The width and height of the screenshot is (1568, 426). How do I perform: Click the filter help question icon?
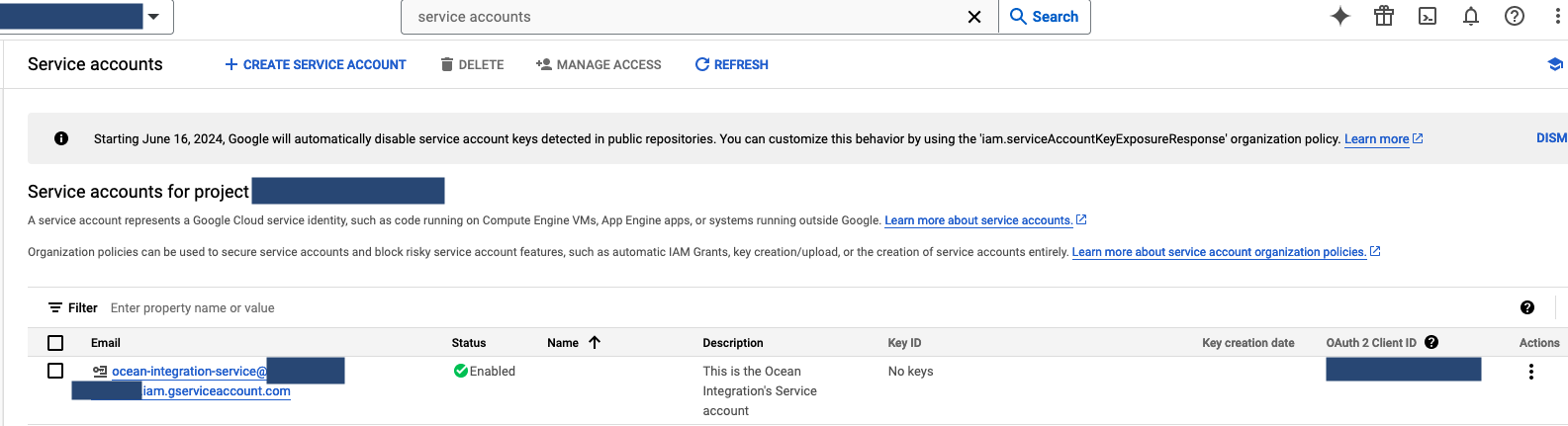click(x=1527, y=308)
